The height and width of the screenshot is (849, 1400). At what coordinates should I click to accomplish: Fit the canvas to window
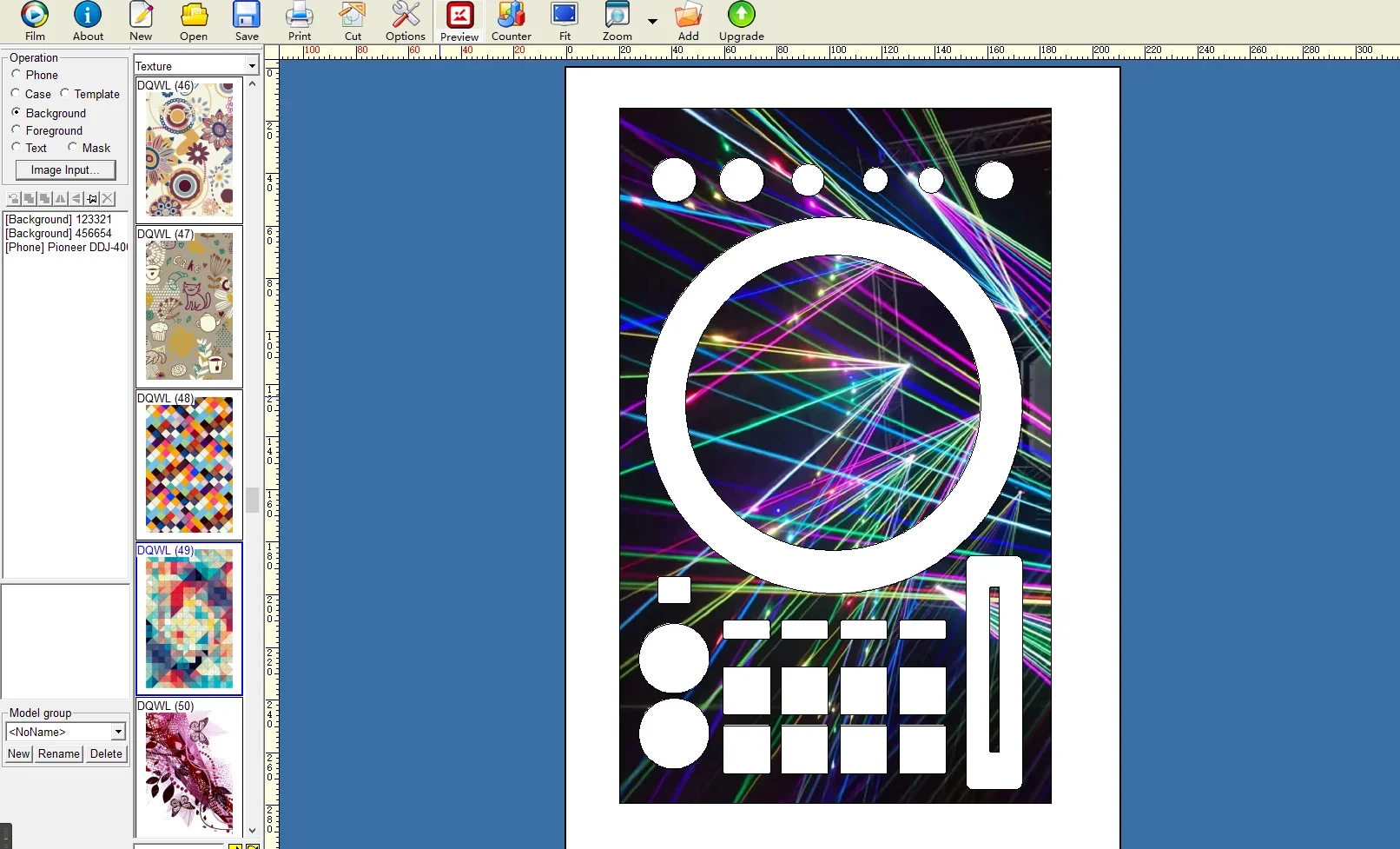point(565,21)
